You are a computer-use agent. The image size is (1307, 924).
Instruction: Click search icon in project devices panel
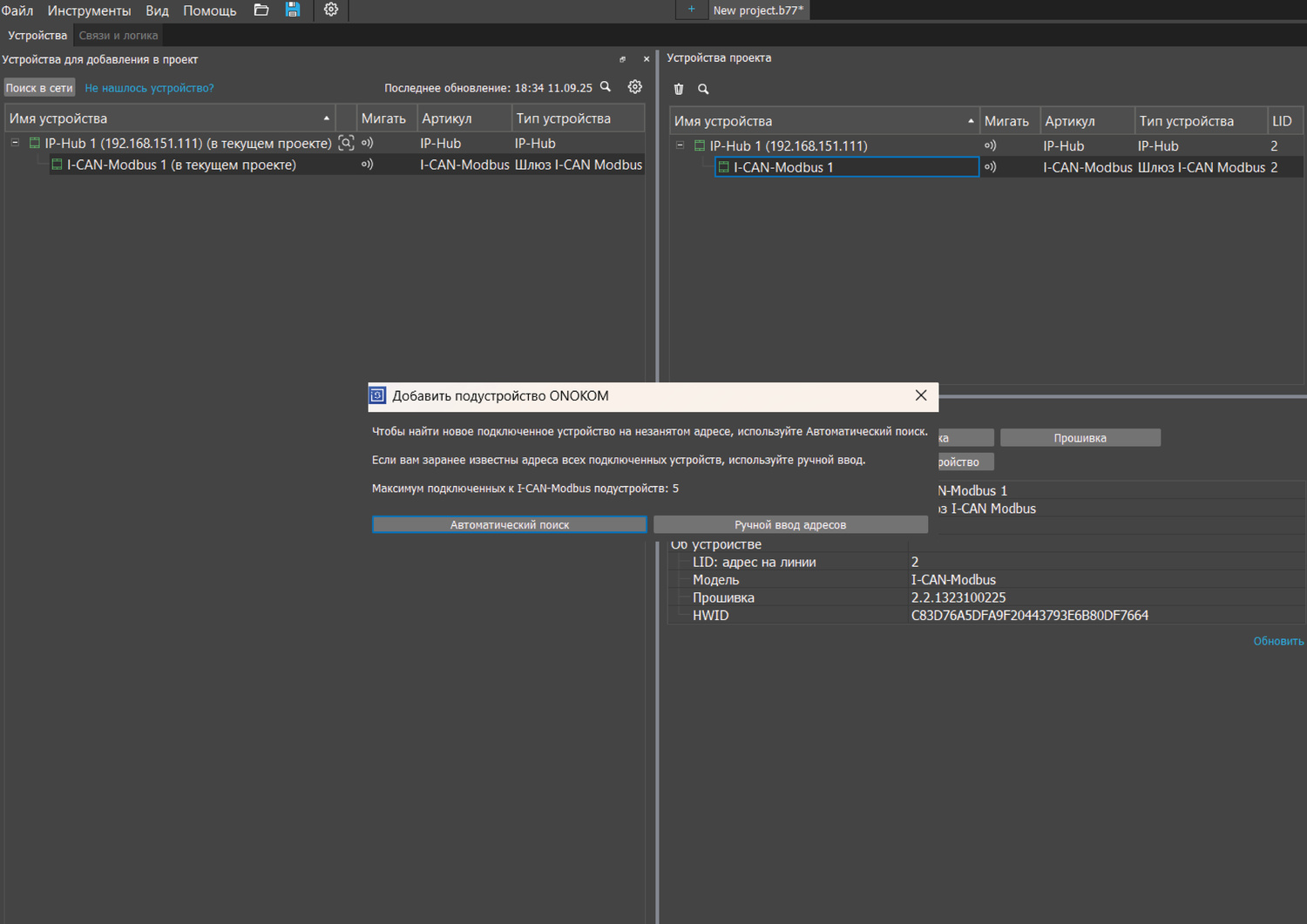coord(703,89)
